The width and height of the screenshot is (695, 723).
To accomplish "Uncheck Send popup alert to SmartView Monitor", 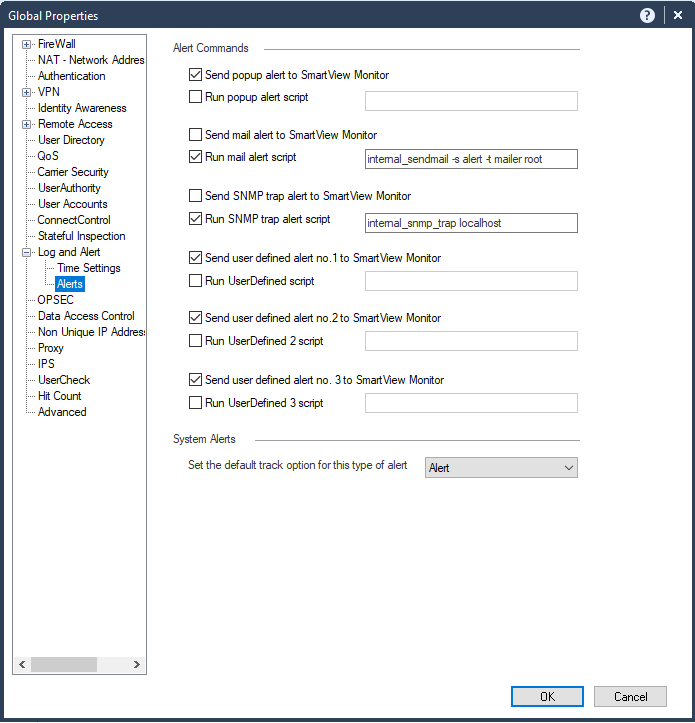I will 196,75.
